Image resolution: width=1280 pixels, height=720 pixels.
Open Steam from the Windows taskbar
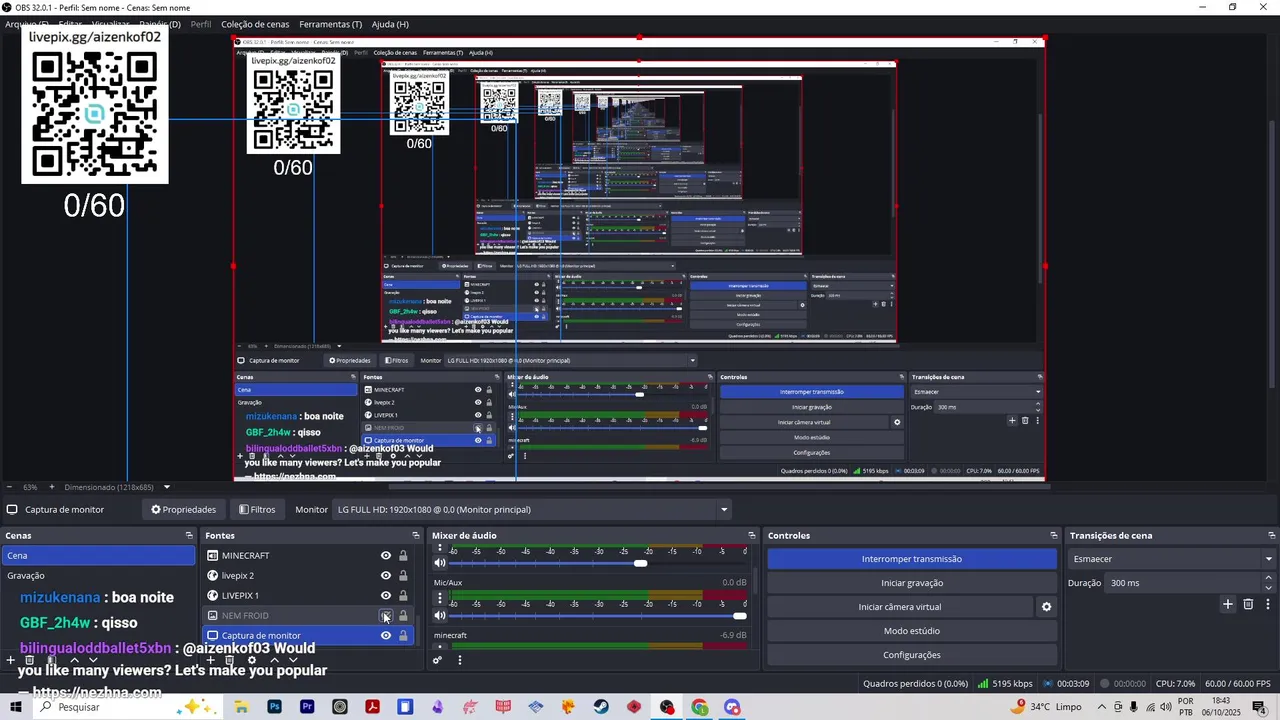tap(601, 707)
